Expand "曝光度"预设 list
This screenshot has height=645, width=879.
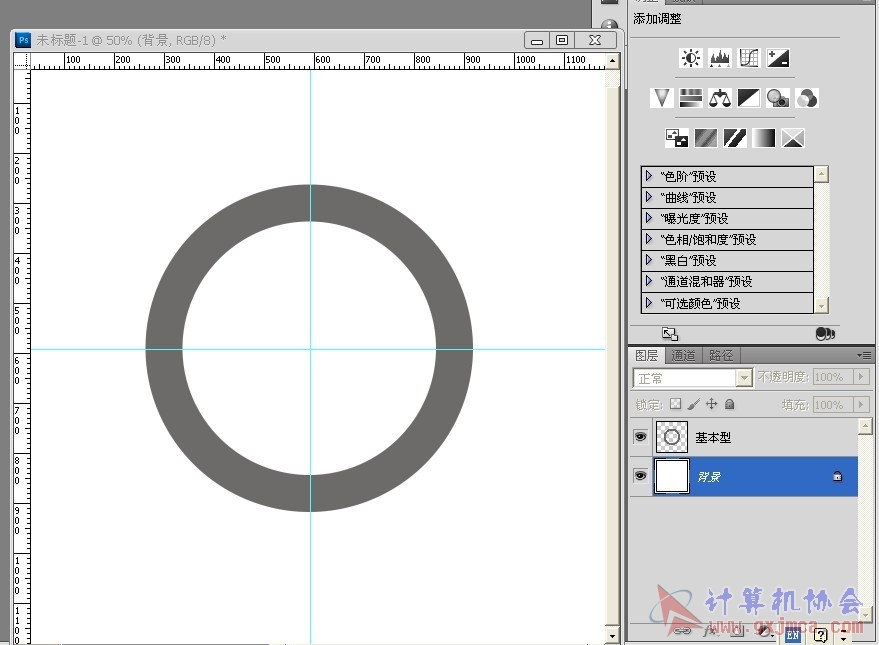(x=649, y=218)
